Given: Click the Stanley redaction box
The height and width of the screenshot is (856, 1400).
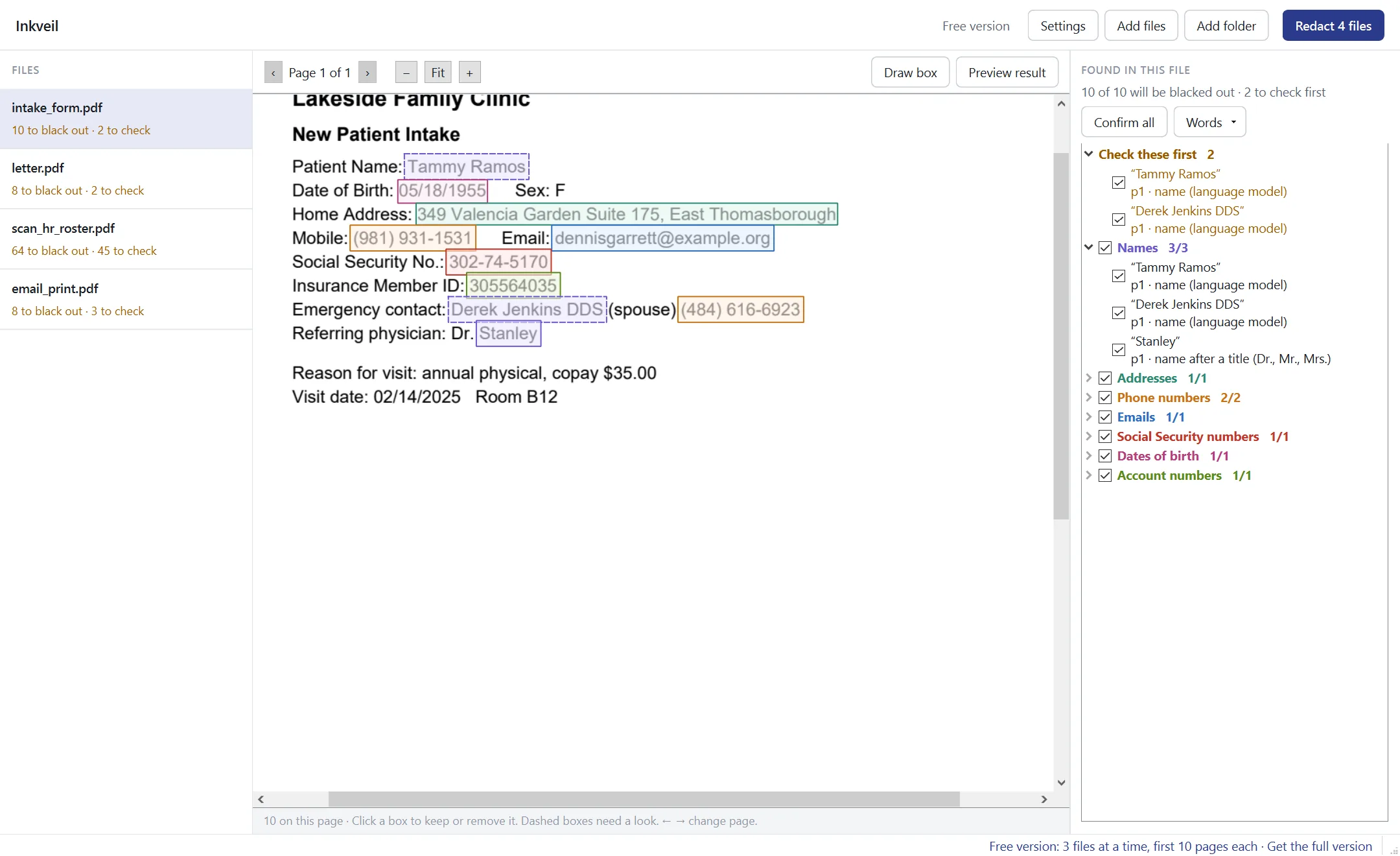Looking at the screenshot, I should pyautogui.click(x=509, y=333).
